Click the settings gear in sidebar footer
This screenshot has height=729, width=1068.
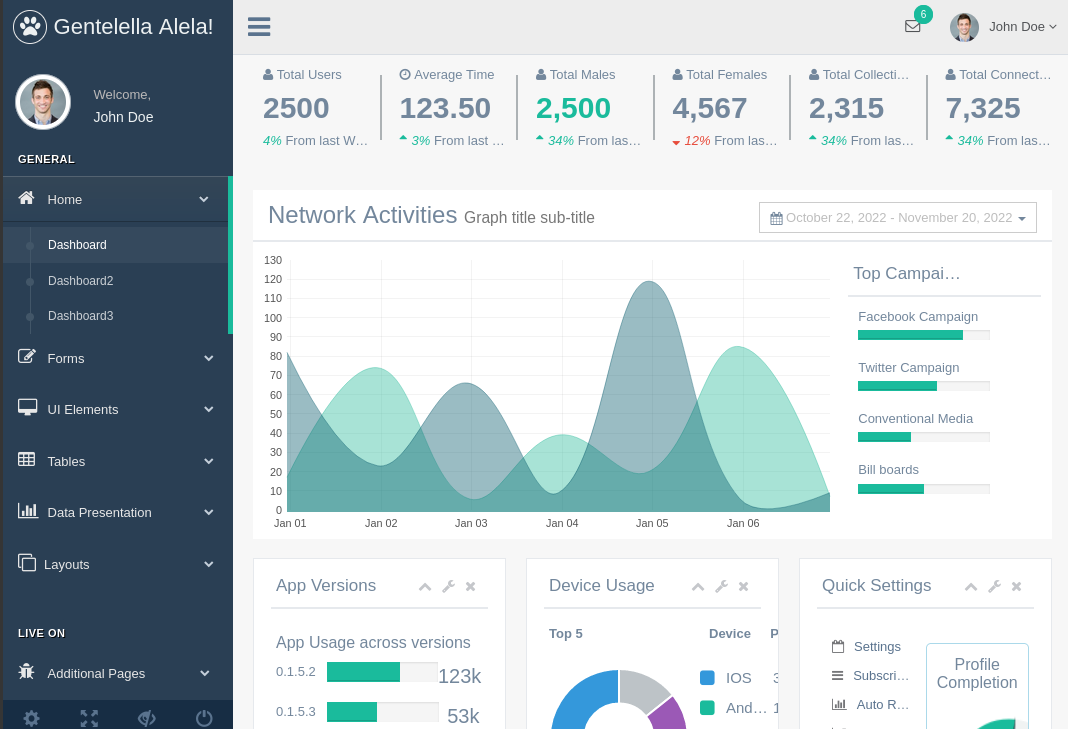click(31, 717)
